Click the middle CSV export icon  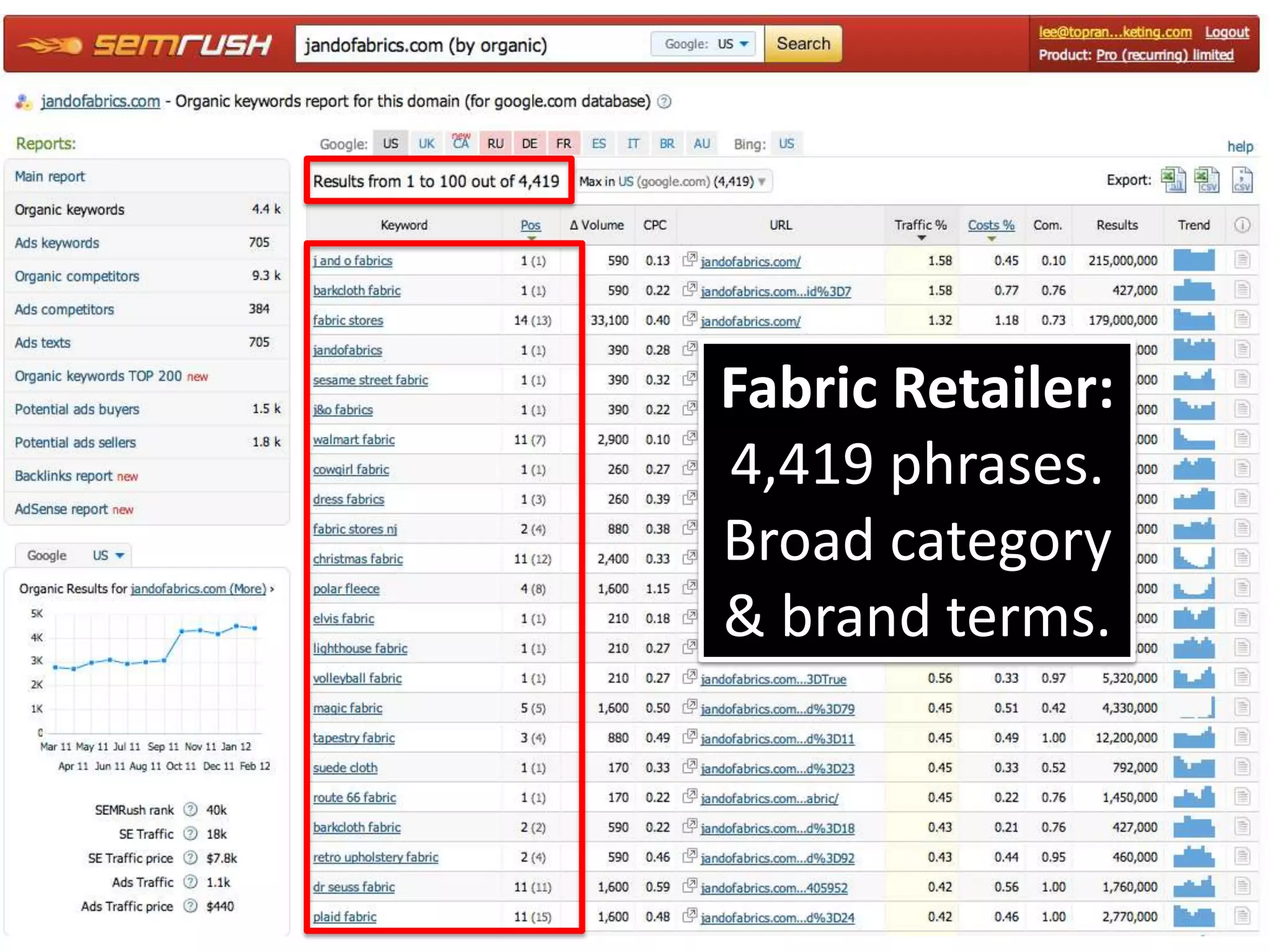1206,180
